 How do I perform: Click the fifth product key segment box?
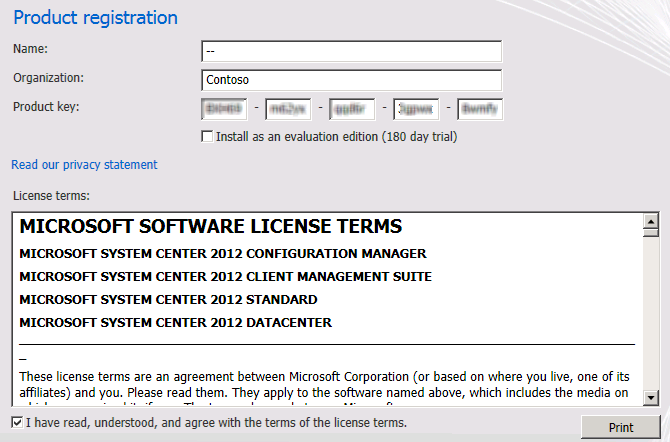tap(478, 107)
